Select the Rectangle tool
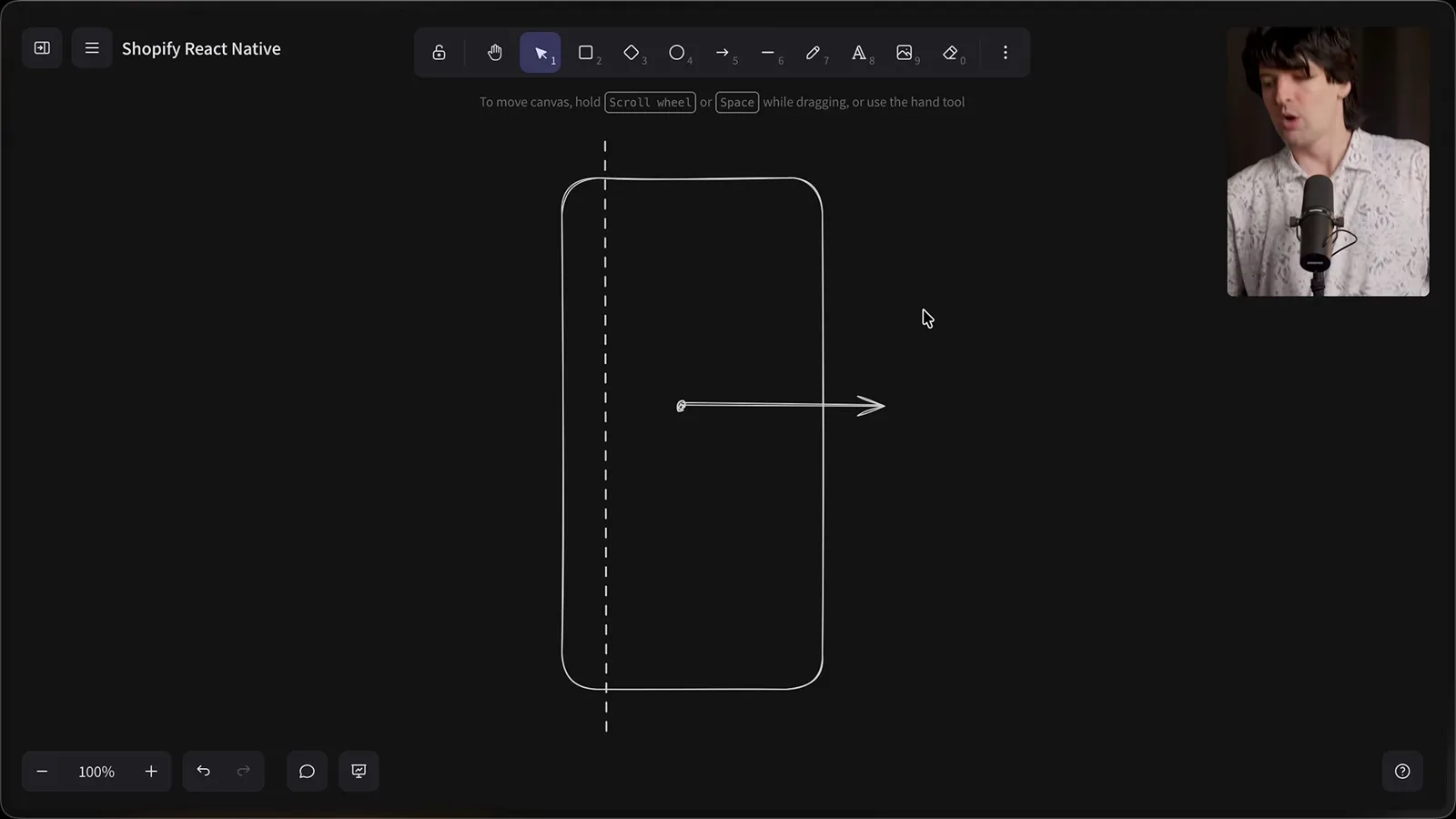This screenshot has width=1456, height=819. tap(586, 53)
